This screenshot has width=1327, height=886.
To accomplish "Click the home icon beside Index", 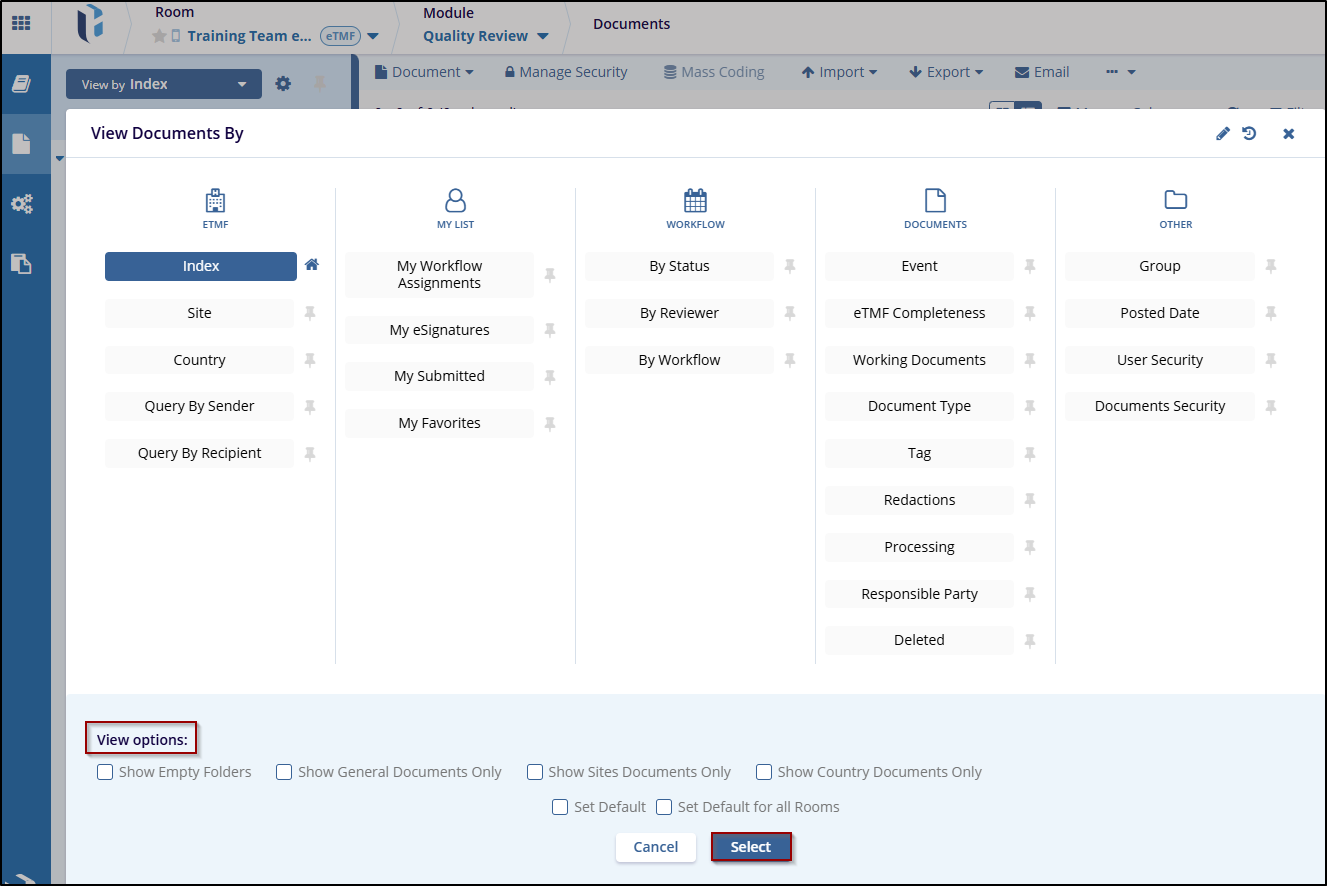I will (x=312, y=265).
